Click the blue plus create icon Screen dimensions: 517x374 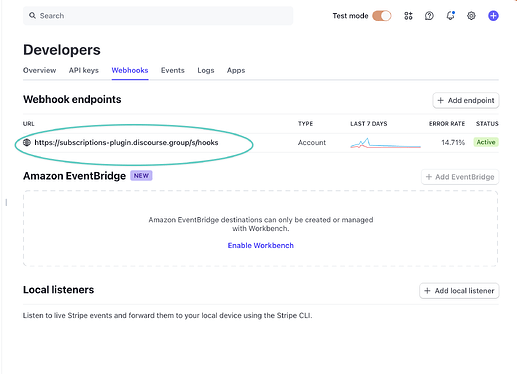(493, 16)
